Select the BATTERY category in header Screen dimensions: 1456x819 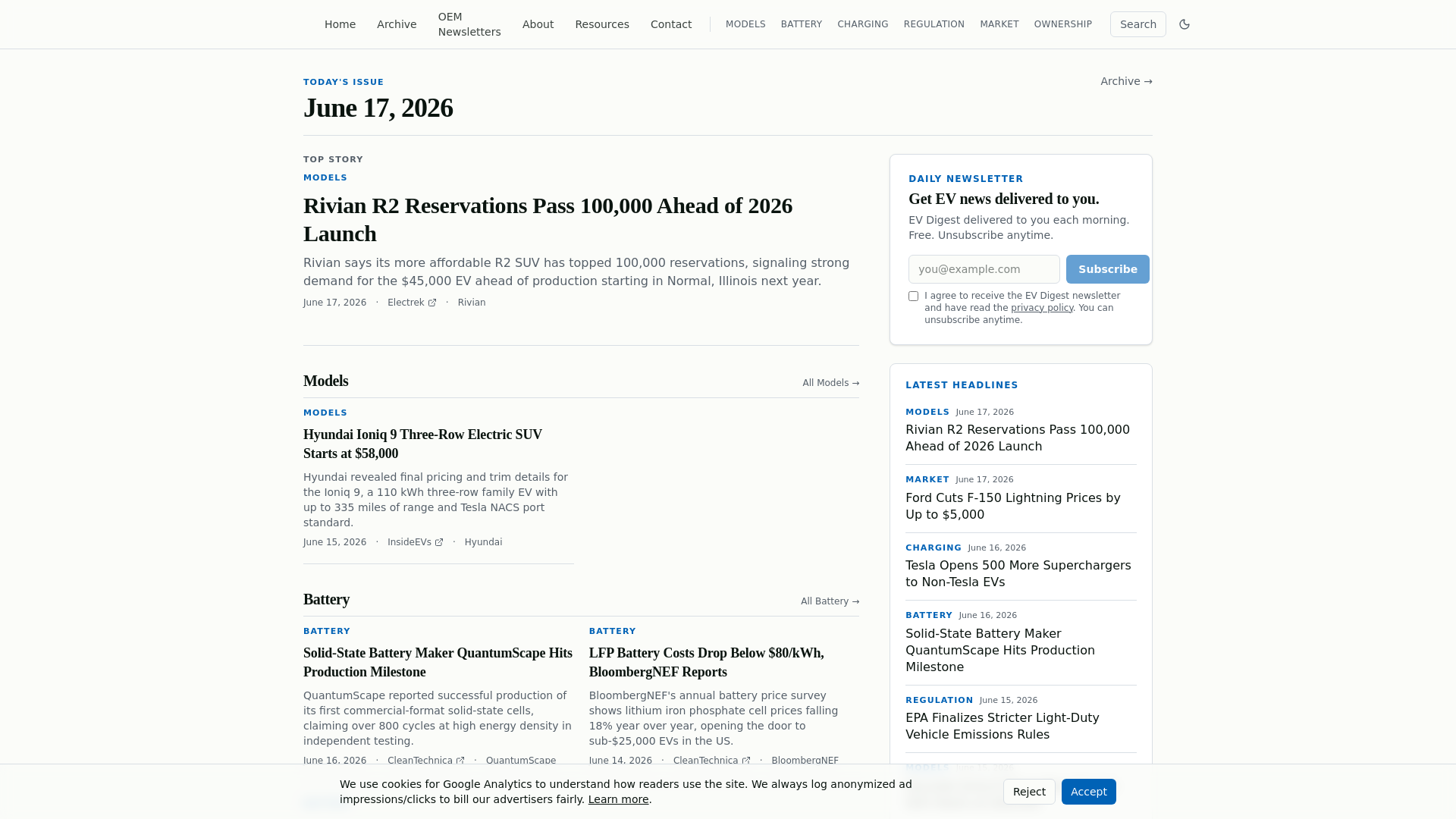tap(802, 24)
